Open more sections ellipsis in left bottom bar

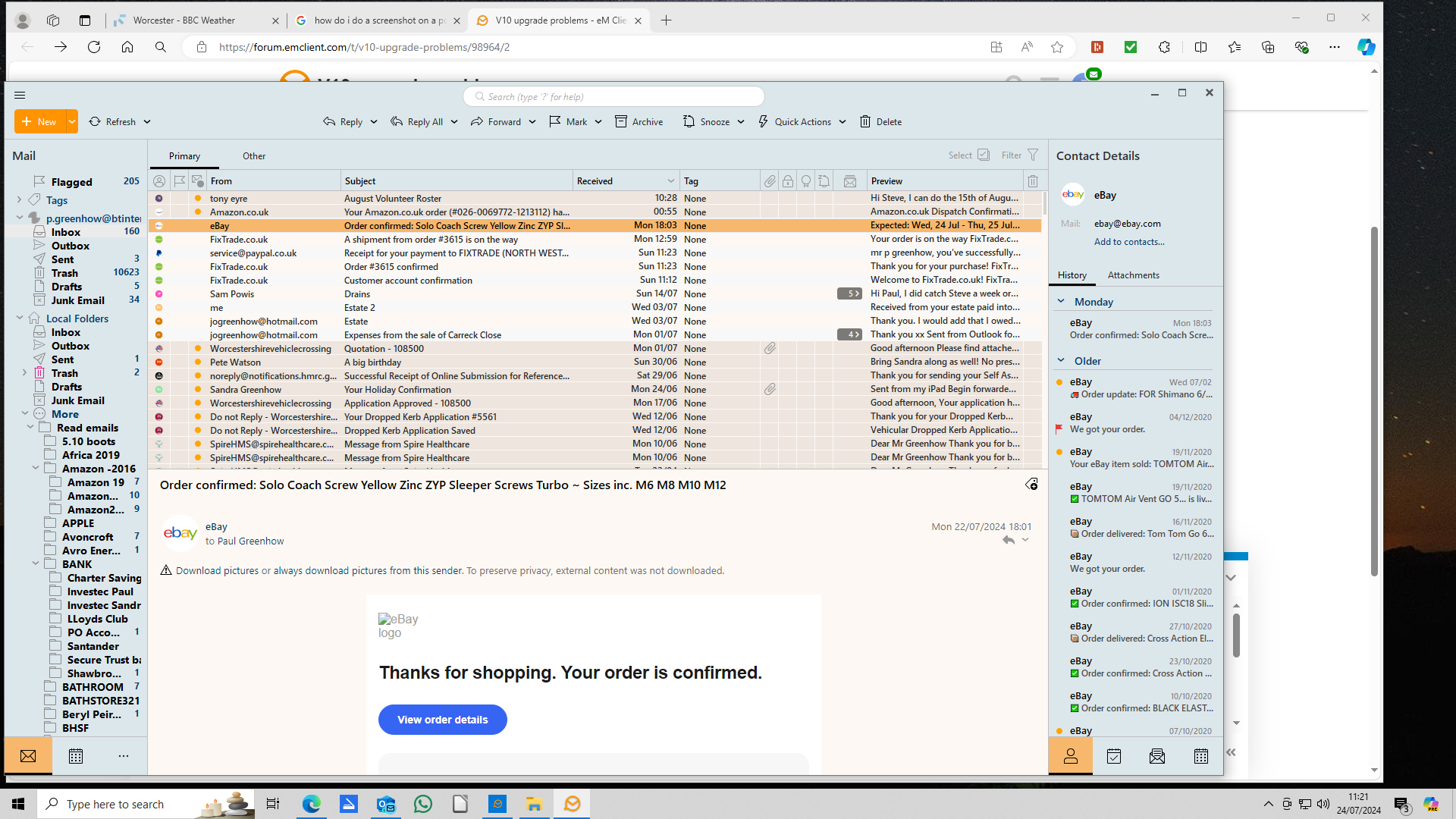(124, 756)
